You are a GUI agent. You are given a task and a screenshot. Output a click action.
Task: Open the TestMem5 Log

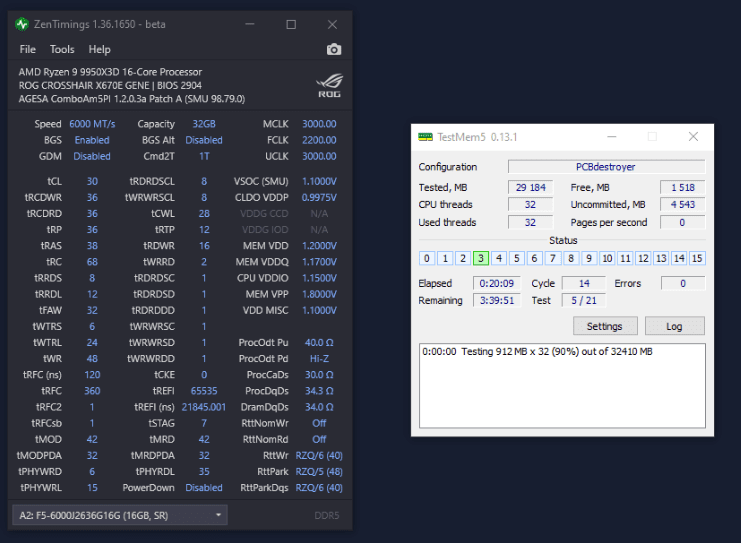coord(674,326)
